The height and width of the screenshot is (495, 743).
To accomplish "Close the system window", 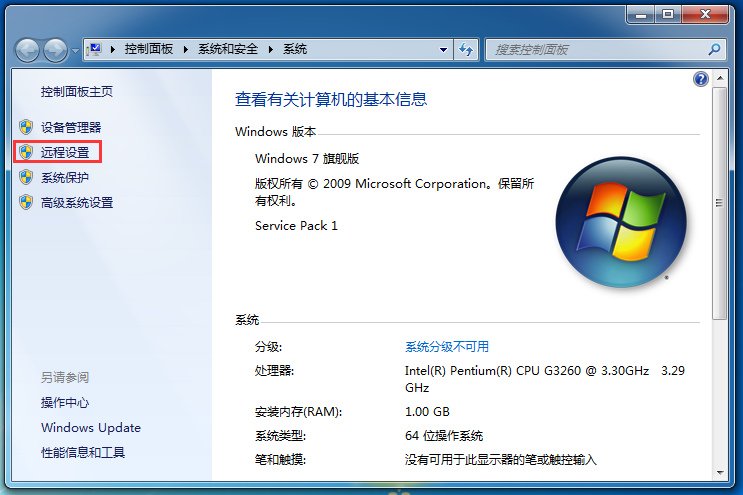I will (705, 14).
